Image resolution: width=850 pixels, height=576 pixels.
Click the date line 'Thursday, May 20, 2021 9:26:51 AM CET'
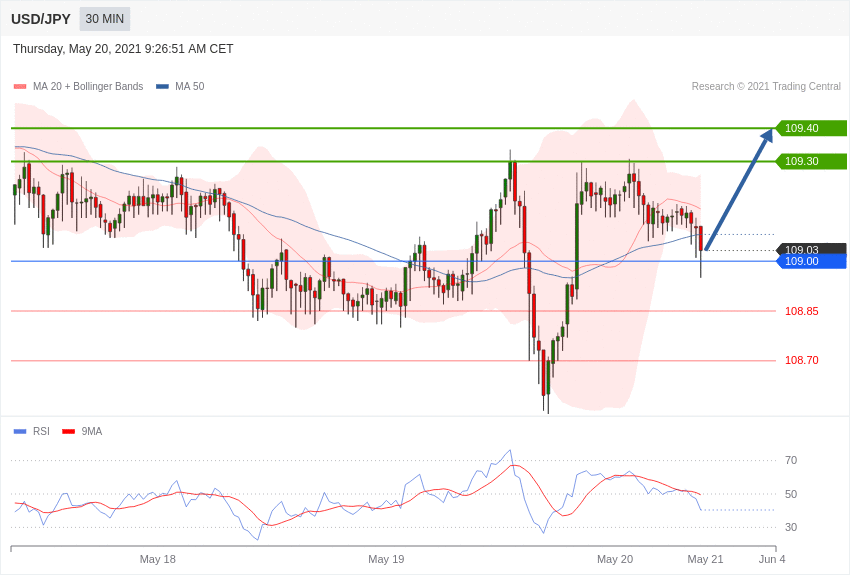(x=123, y=49)
